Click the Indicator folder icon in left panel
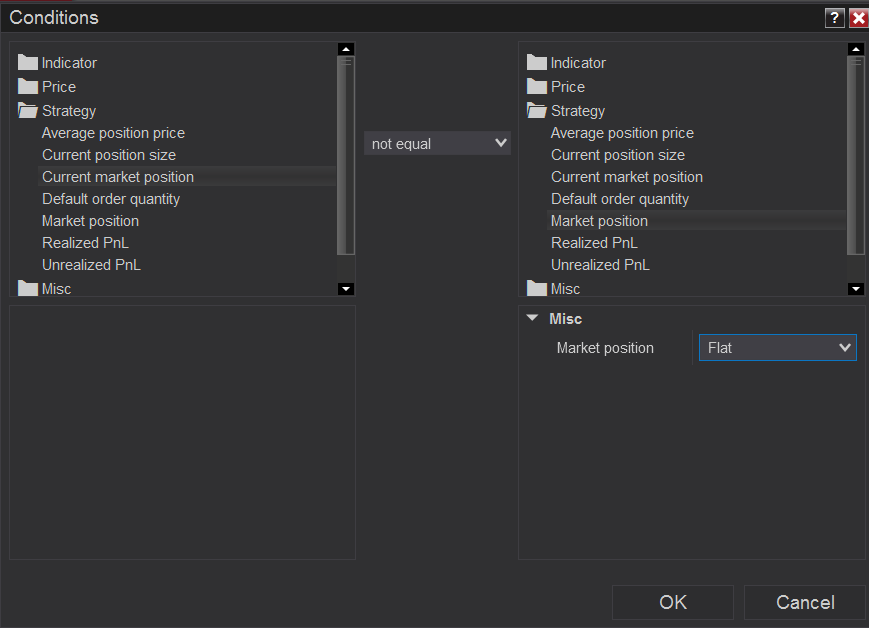This screenshot has width=869, height=628. point(28,63)
